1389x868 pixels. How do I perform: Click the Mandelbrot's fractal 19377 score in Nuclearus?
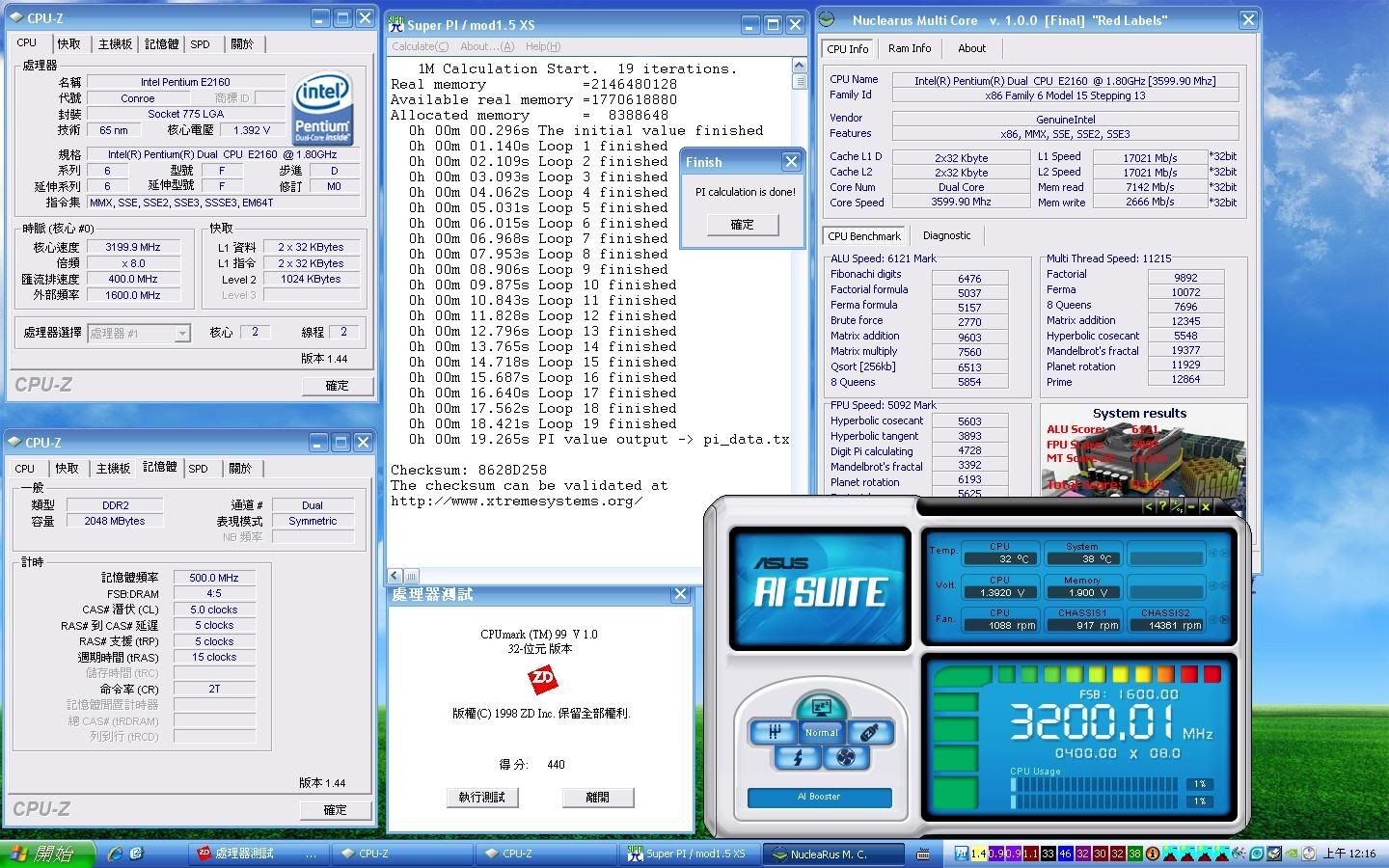(1185, 351)
